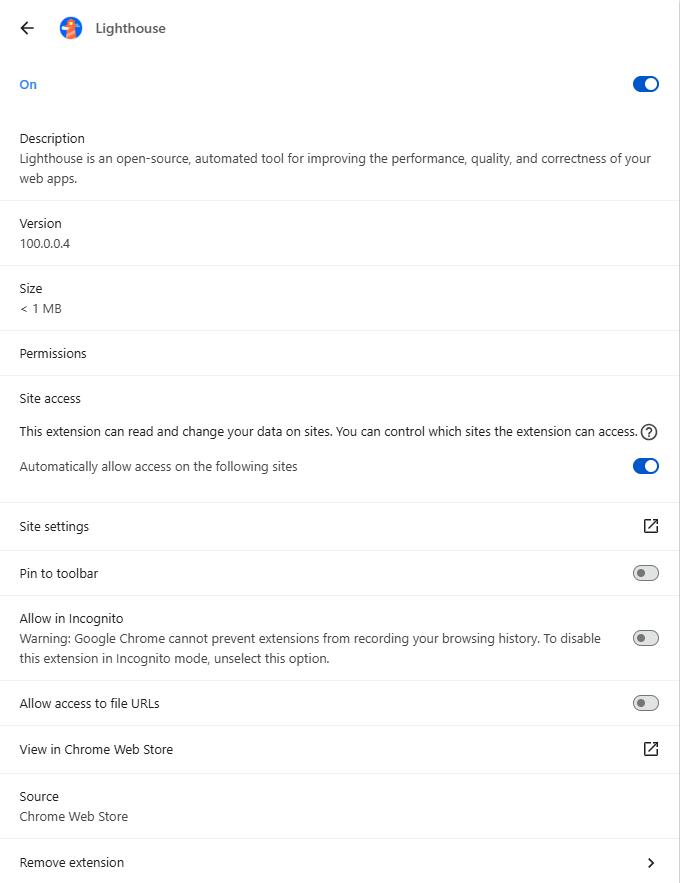Enable Pin to toolbar
Screen dimensions: 680x883
[x=645, y=573]
